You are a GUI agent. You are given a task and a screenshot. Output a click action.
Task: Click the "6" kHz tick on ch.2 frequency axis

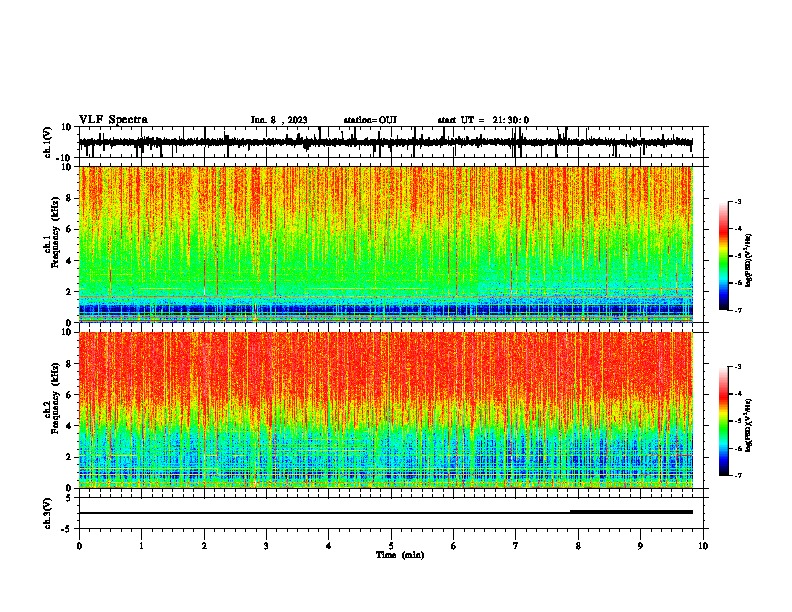[x=69, y=395]
